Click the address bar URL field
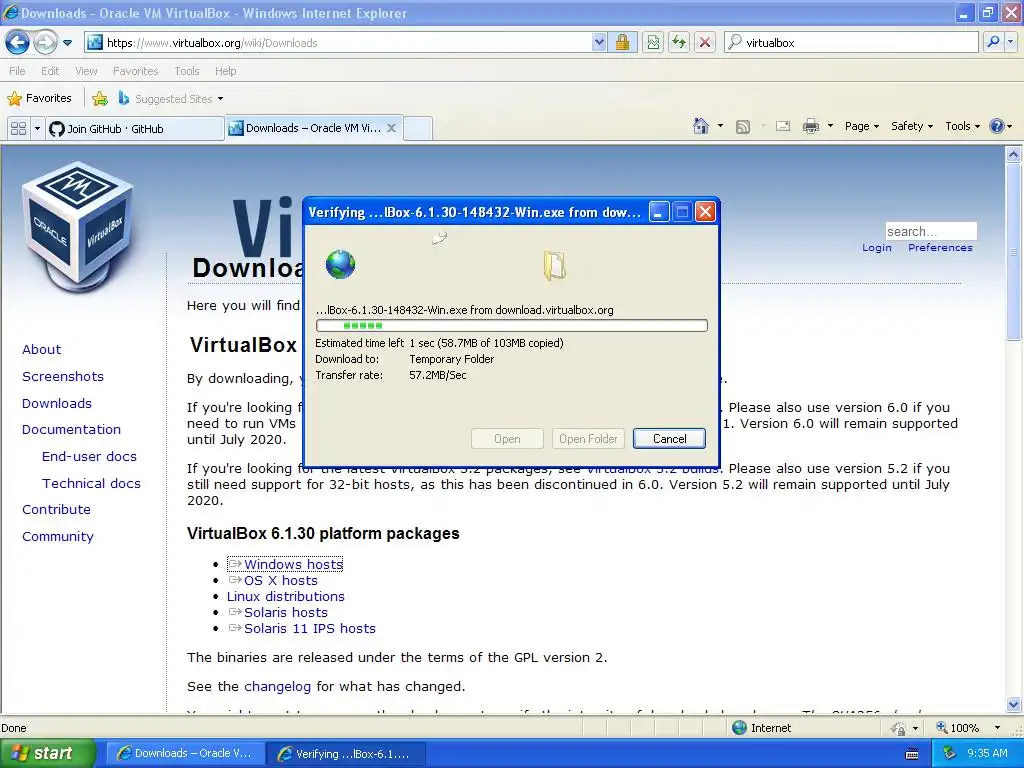Screen dimensions: 1024x768 coord(338,42)
